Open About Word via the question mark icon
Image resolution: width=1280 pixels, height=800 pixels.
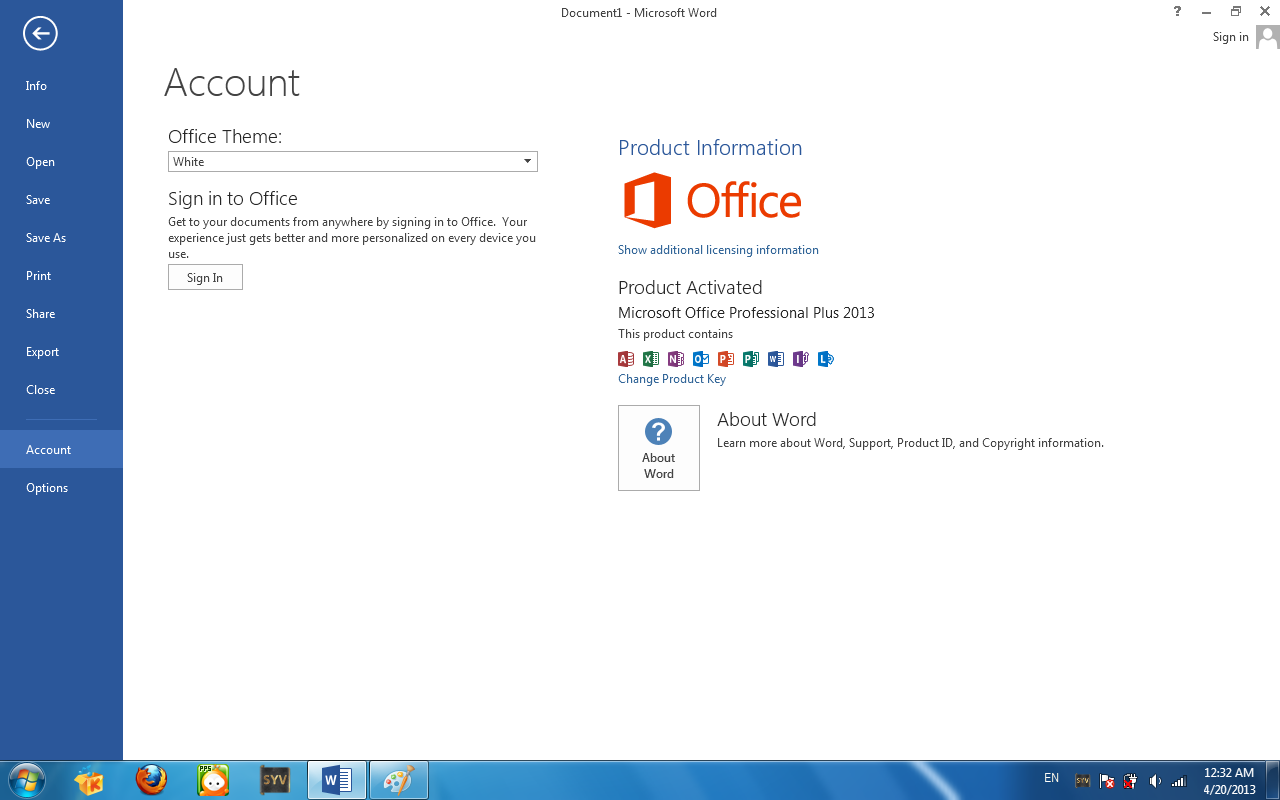658,447
